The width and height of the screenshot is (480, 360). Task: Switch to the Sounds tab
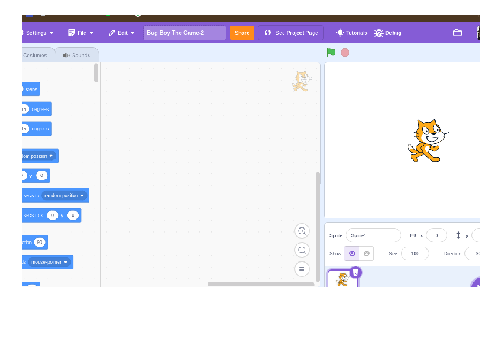tap(76, 55)
